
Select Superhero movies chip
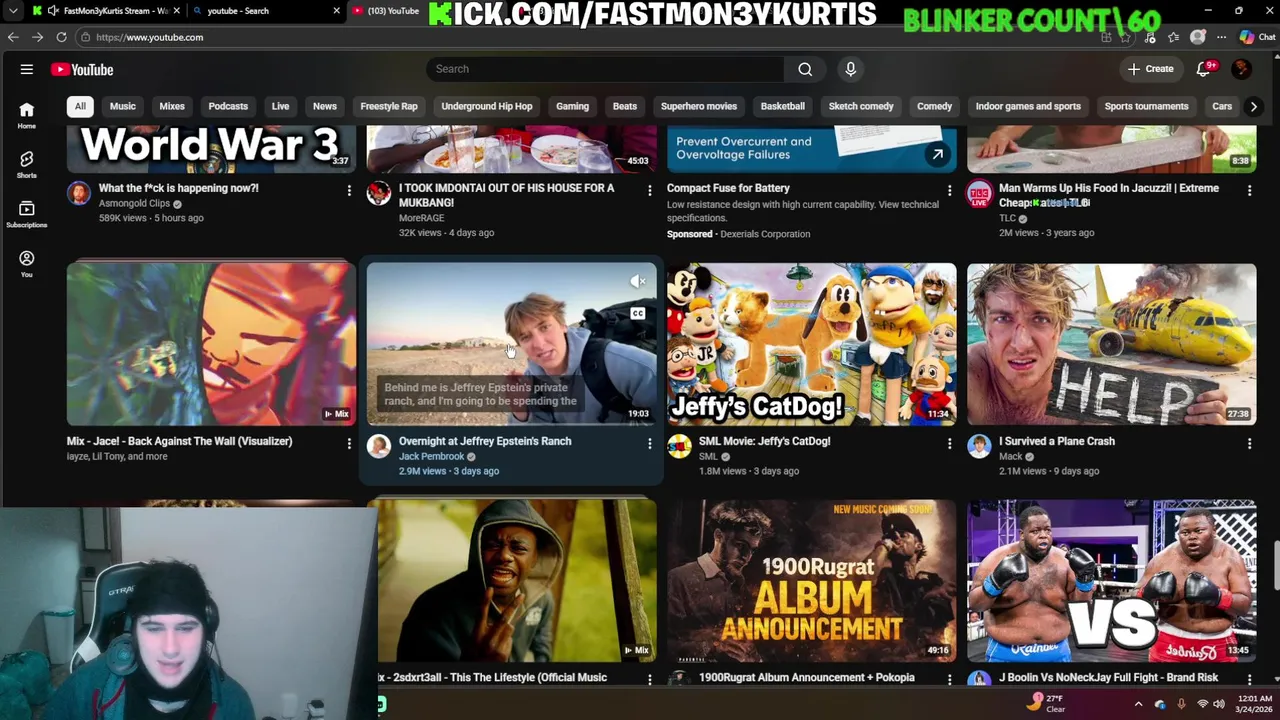(x=698, y=106)
